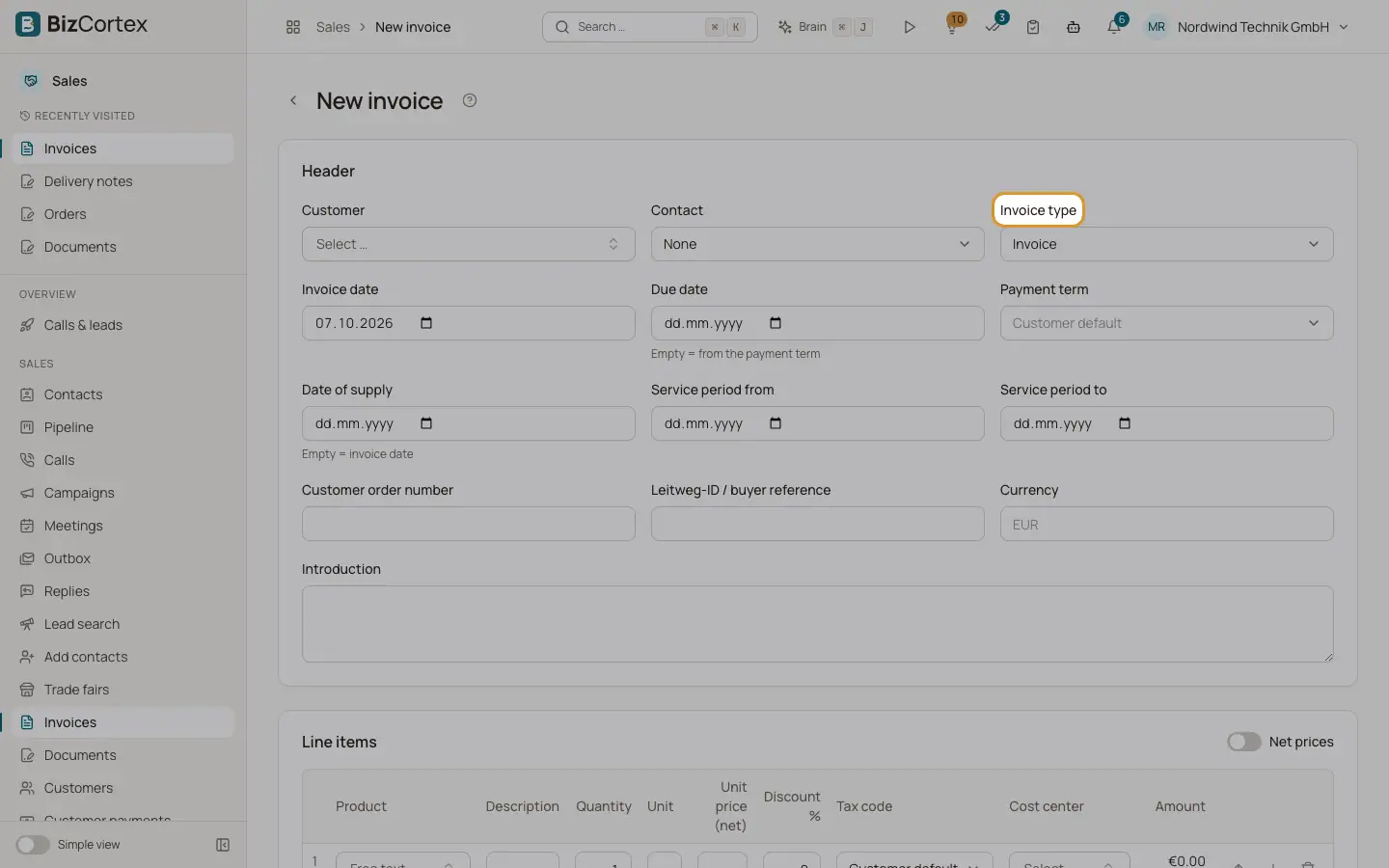Click the clipboard icon in top bar
1389x868 pixels.
point(1033,27)
